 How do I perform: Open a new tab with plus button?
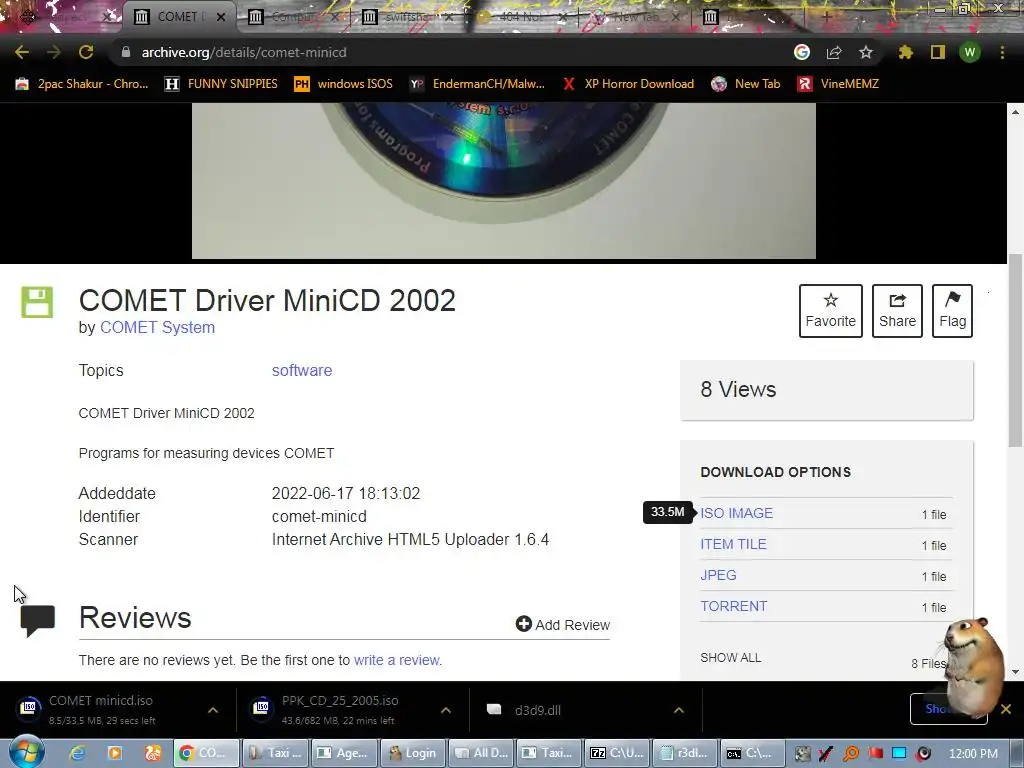tap(826, 17)
